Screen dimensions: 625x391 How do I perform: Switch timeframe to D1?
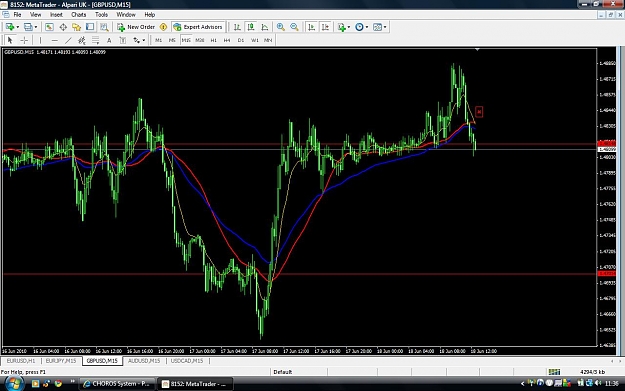click(240, 40)
